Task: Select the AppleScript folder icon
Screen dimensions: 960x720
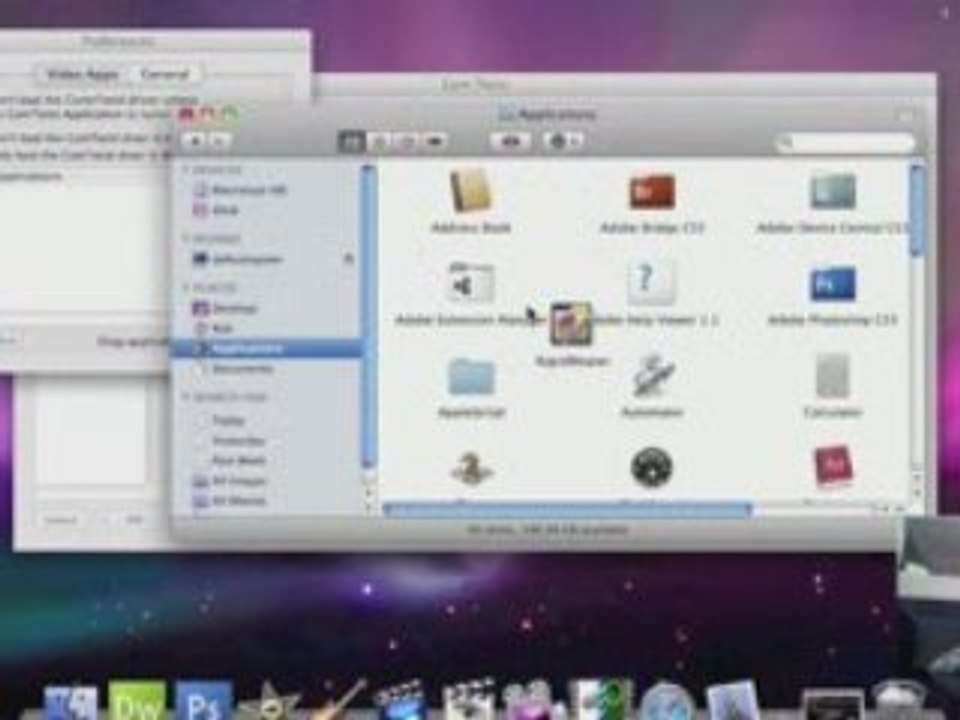Action: pyautogui.click(x=471, y=377)
